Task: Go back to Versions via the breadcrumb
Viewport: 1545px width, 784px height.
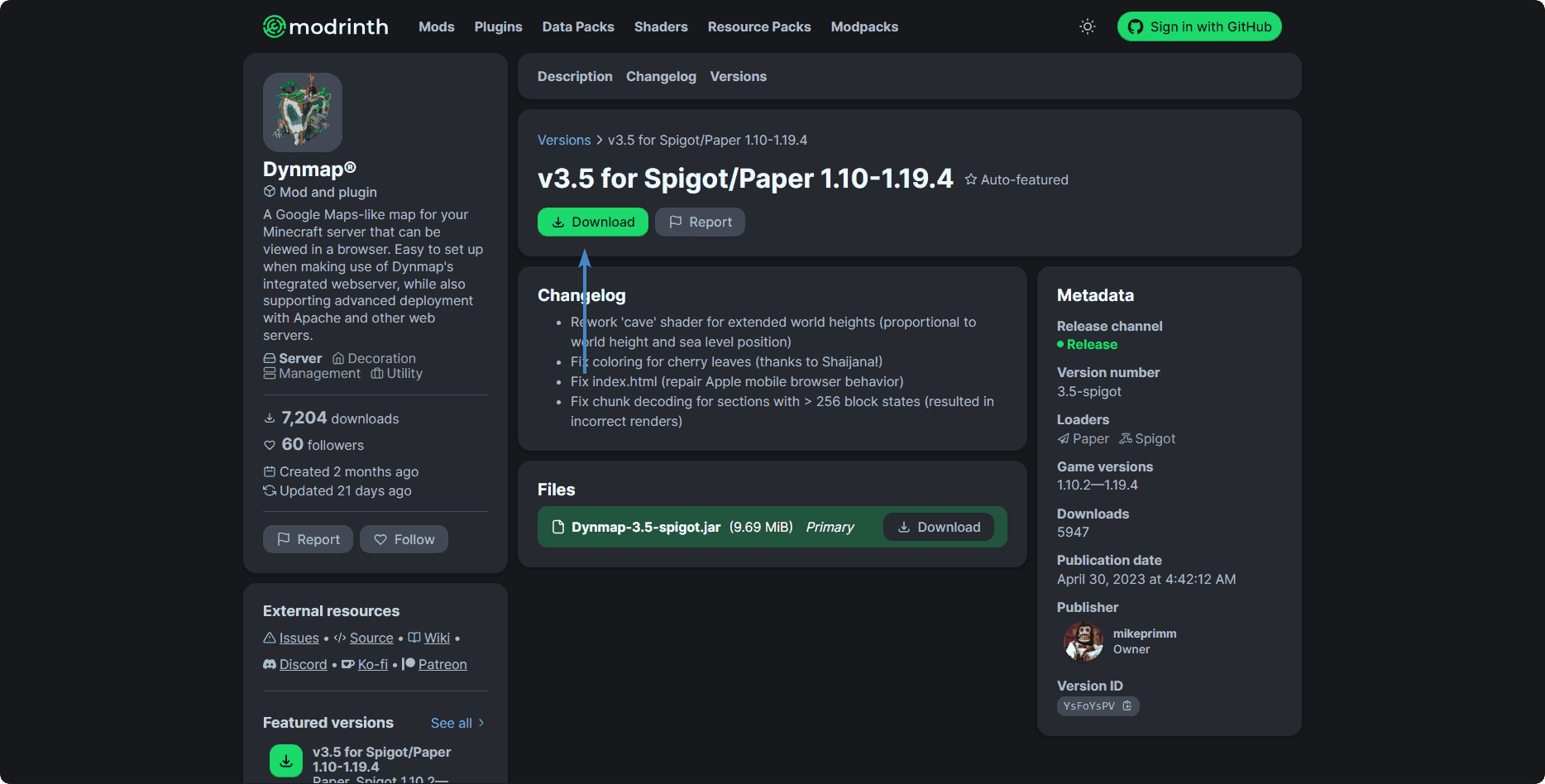Action: 564,141
